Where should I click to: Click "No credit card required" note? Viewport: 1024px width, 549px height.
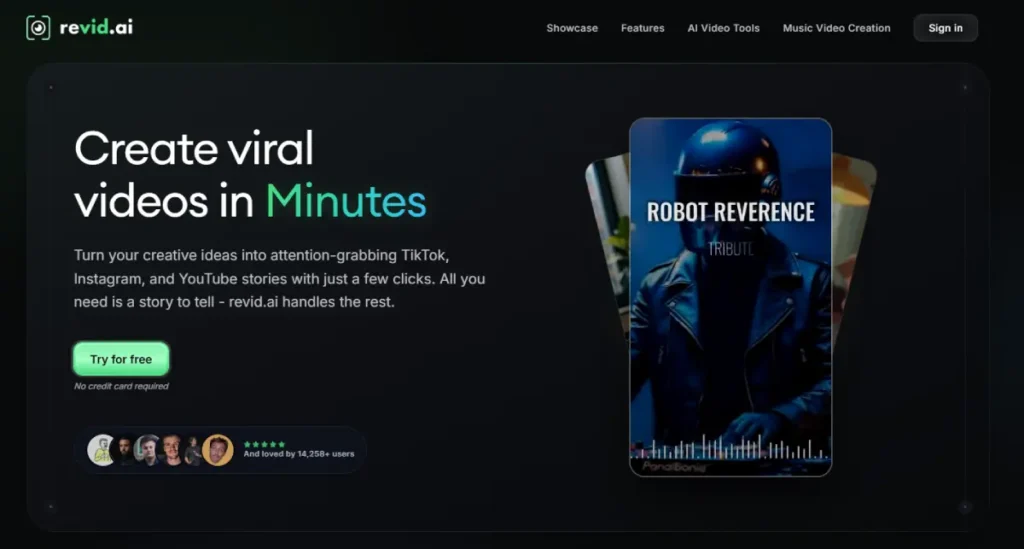click(x=121, y=386)
